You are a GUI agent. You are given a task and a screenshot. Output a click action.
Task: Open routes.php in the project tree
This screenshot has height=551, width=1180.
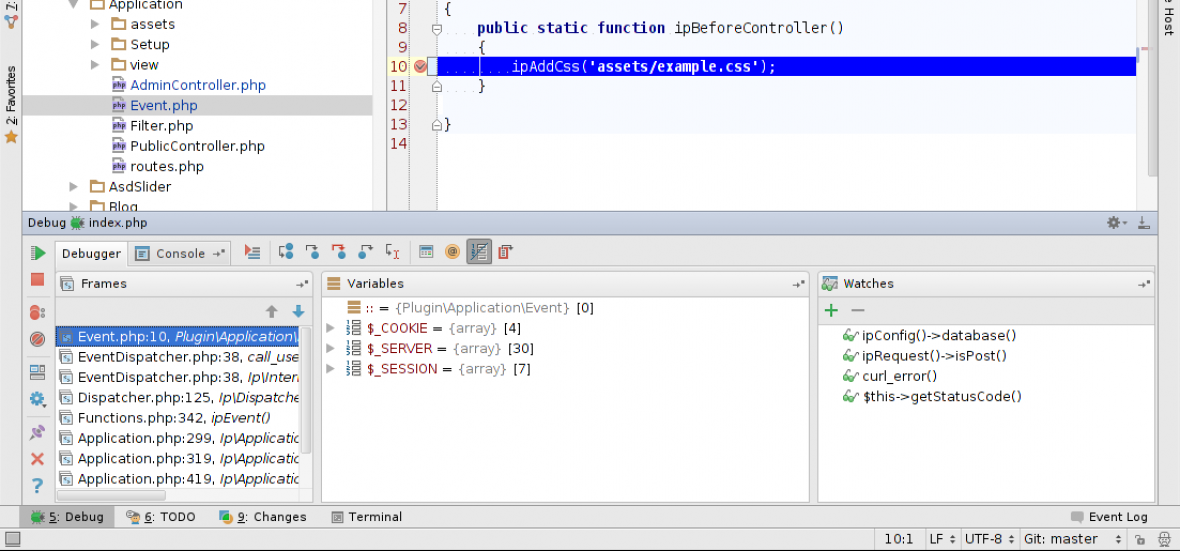coord(166,166)
